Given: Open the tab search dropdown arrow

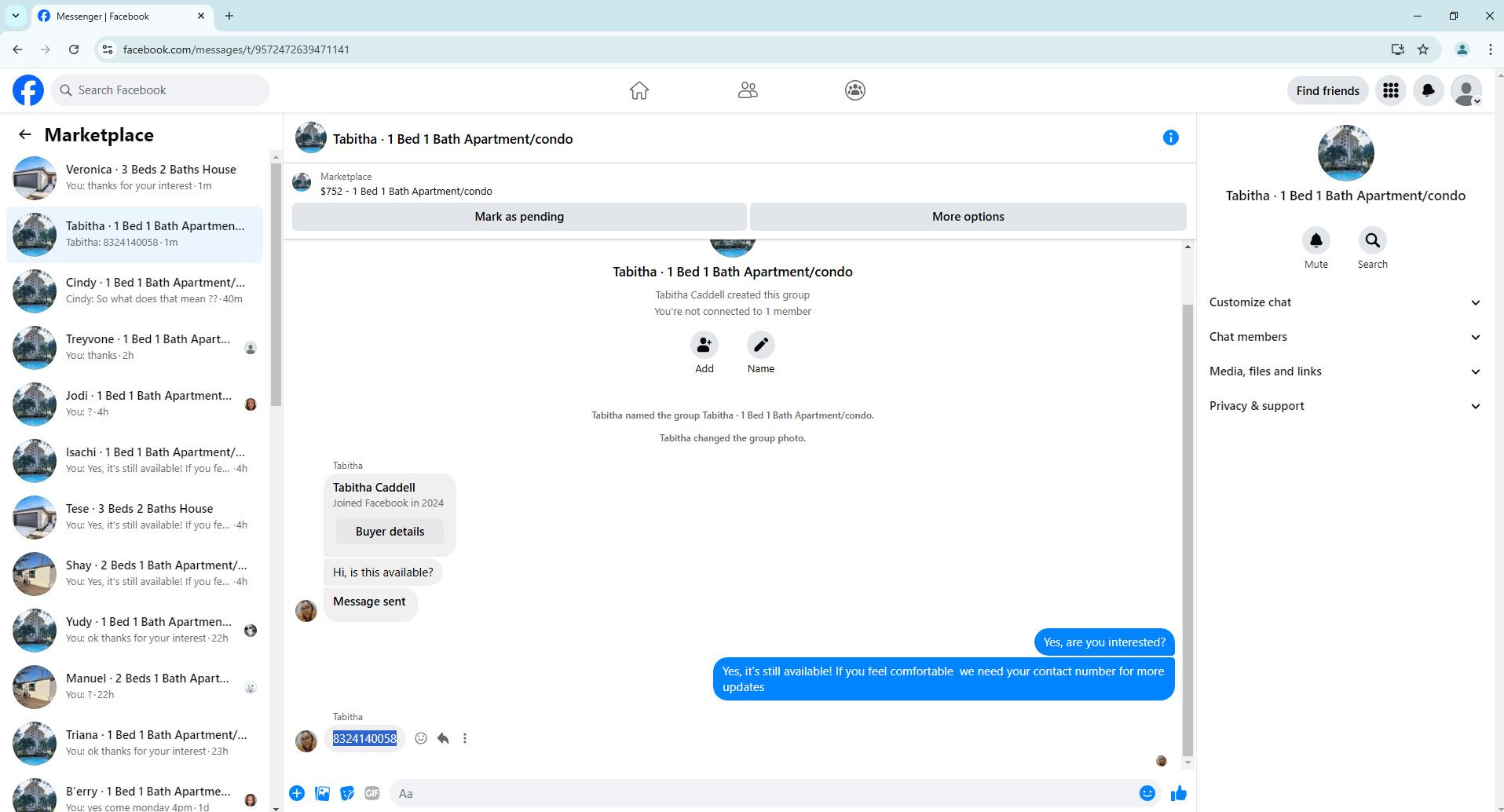Looking at the screenshot, I should coord(16,16).
